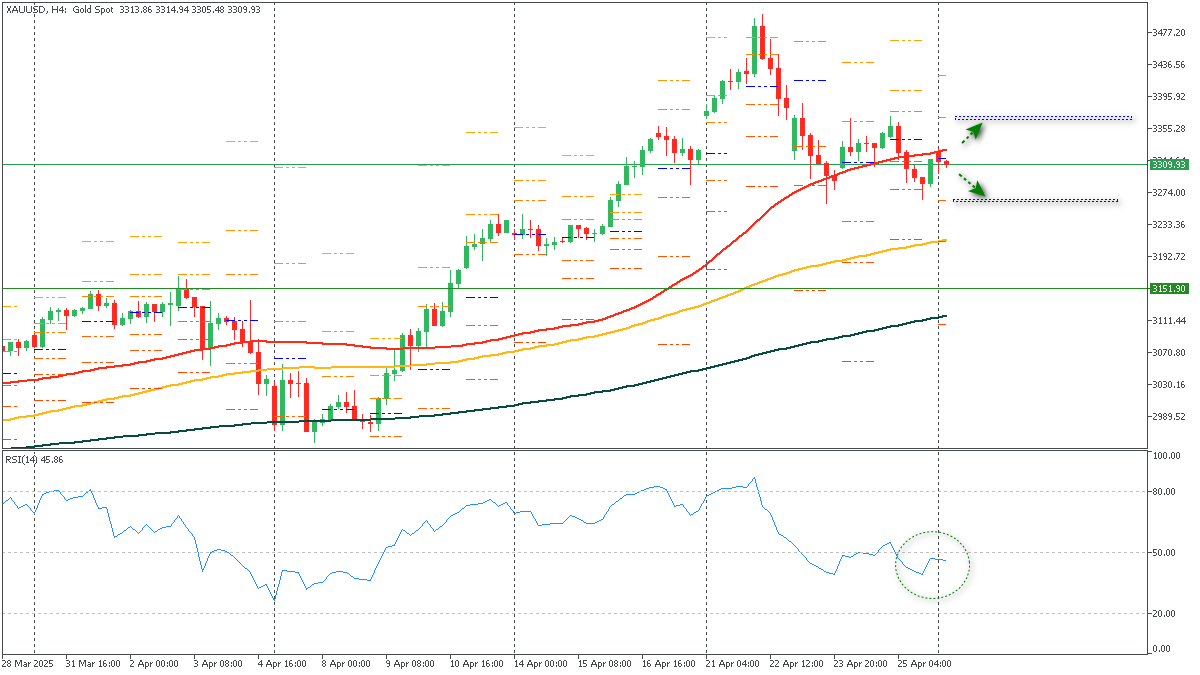Image resolution: width=1200 pixels, height=675 pixels.
Task: Click the current price tag 3309.93
Action: click(1167, 163)
